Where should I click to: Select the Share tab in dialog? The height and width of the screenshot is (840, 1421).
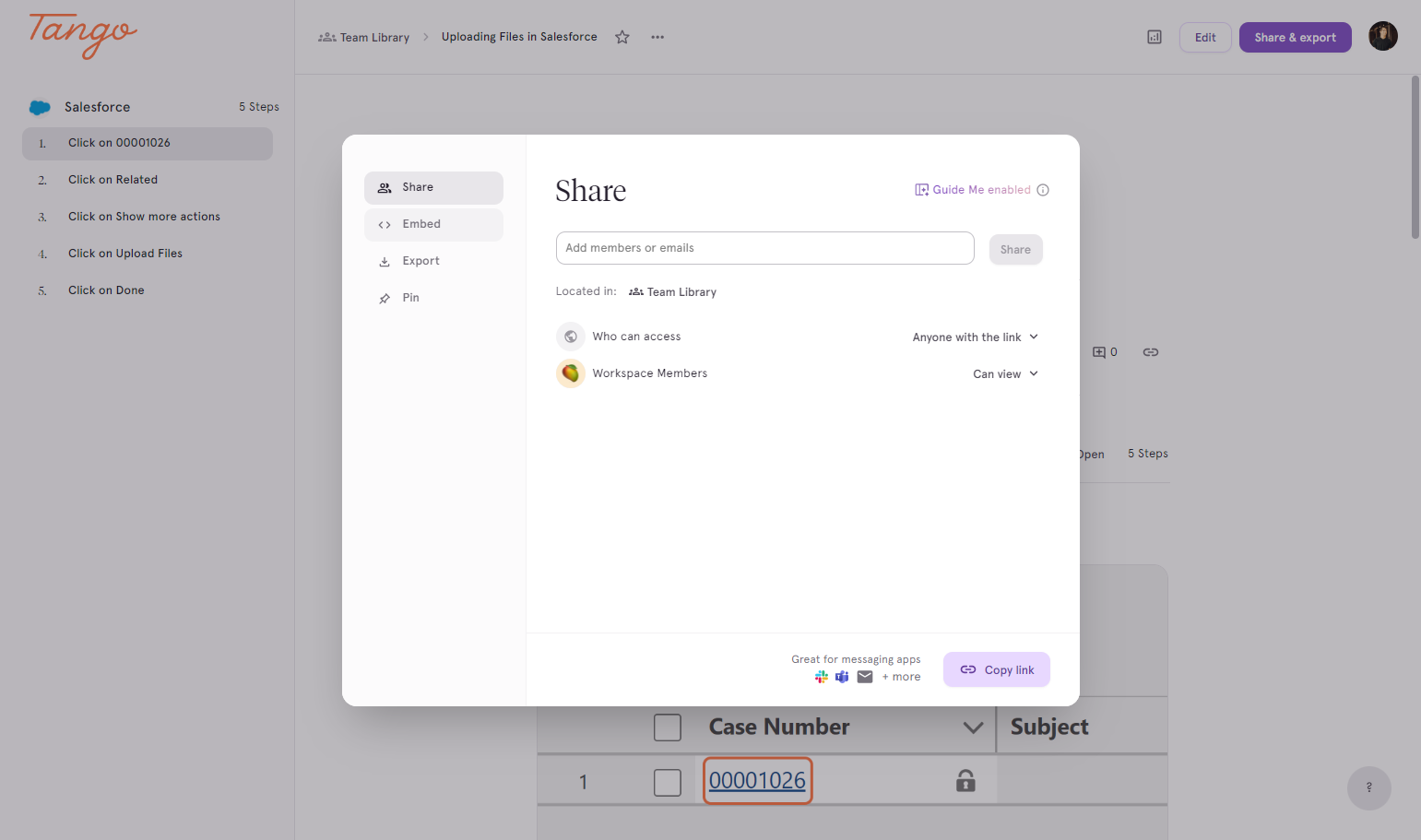433,187
